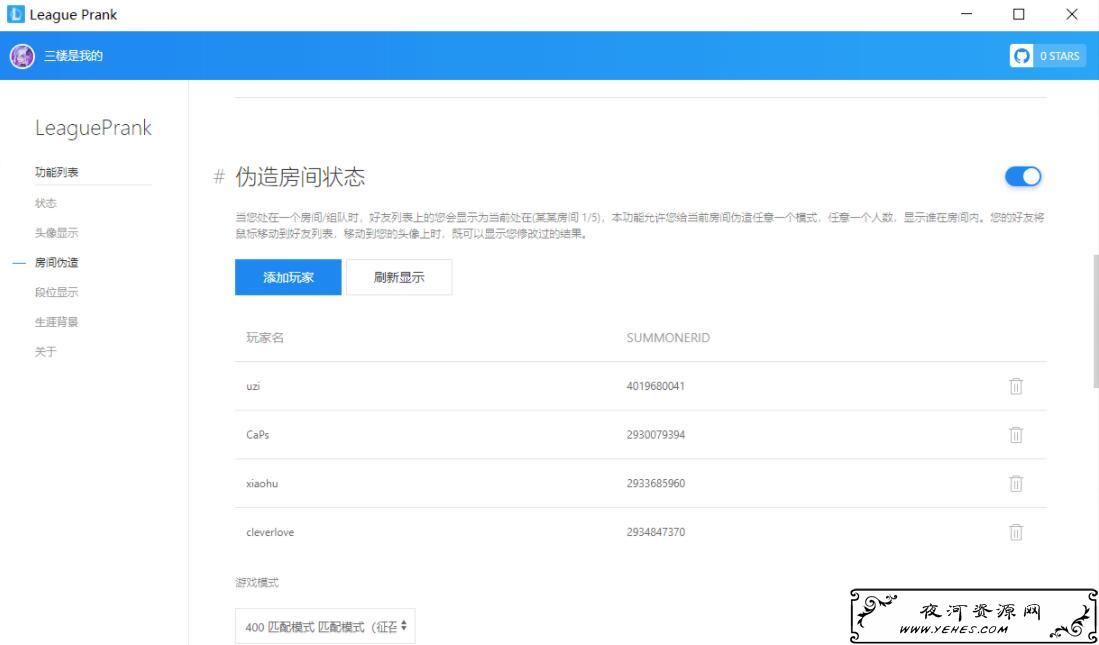Viewport: 1099px width, 645px height.
Task: Click the League Prank app logo
Action: coord(15,14)
